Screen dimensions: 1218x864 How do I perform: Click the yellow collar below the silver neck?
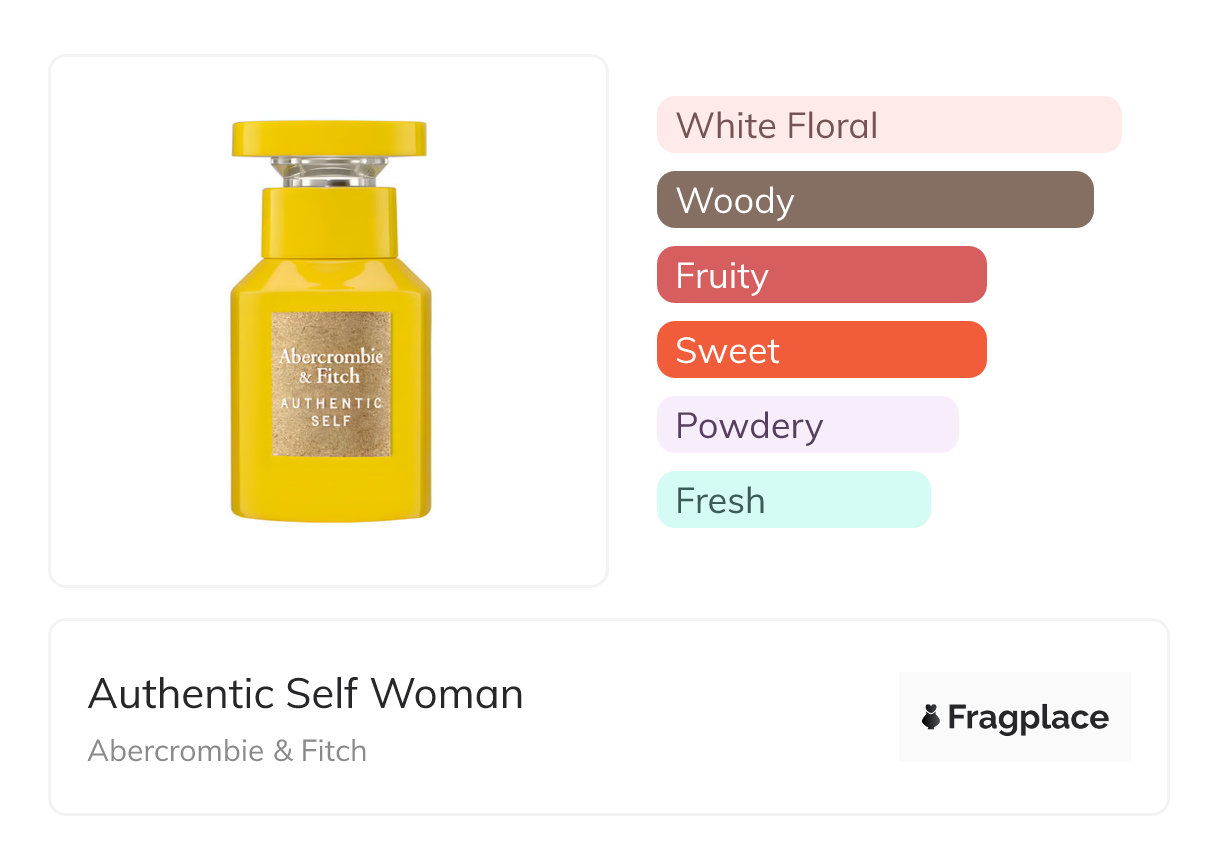point(329,220)
